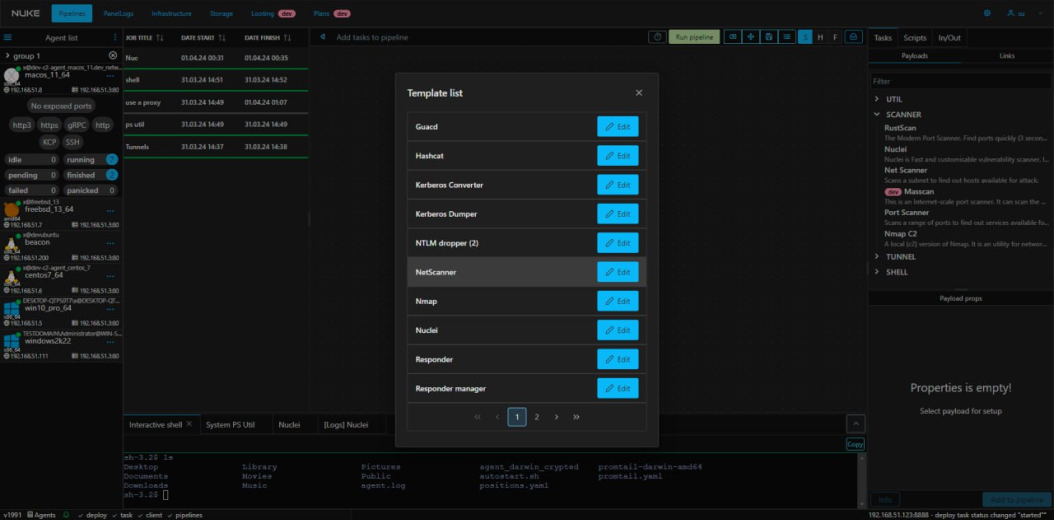The height and width of the screenshot is (520, 1054).
Task: Select template page 2
Action: point(536,417)
